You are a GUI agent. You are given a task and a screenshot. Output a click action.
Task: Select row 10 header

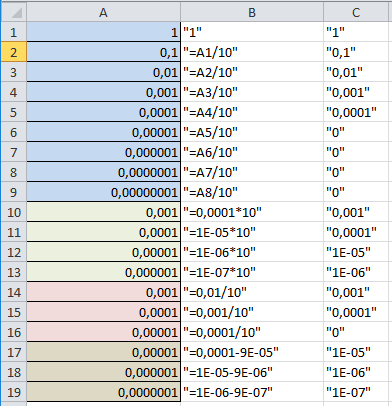pyautogui.click(x=14, y=212)
